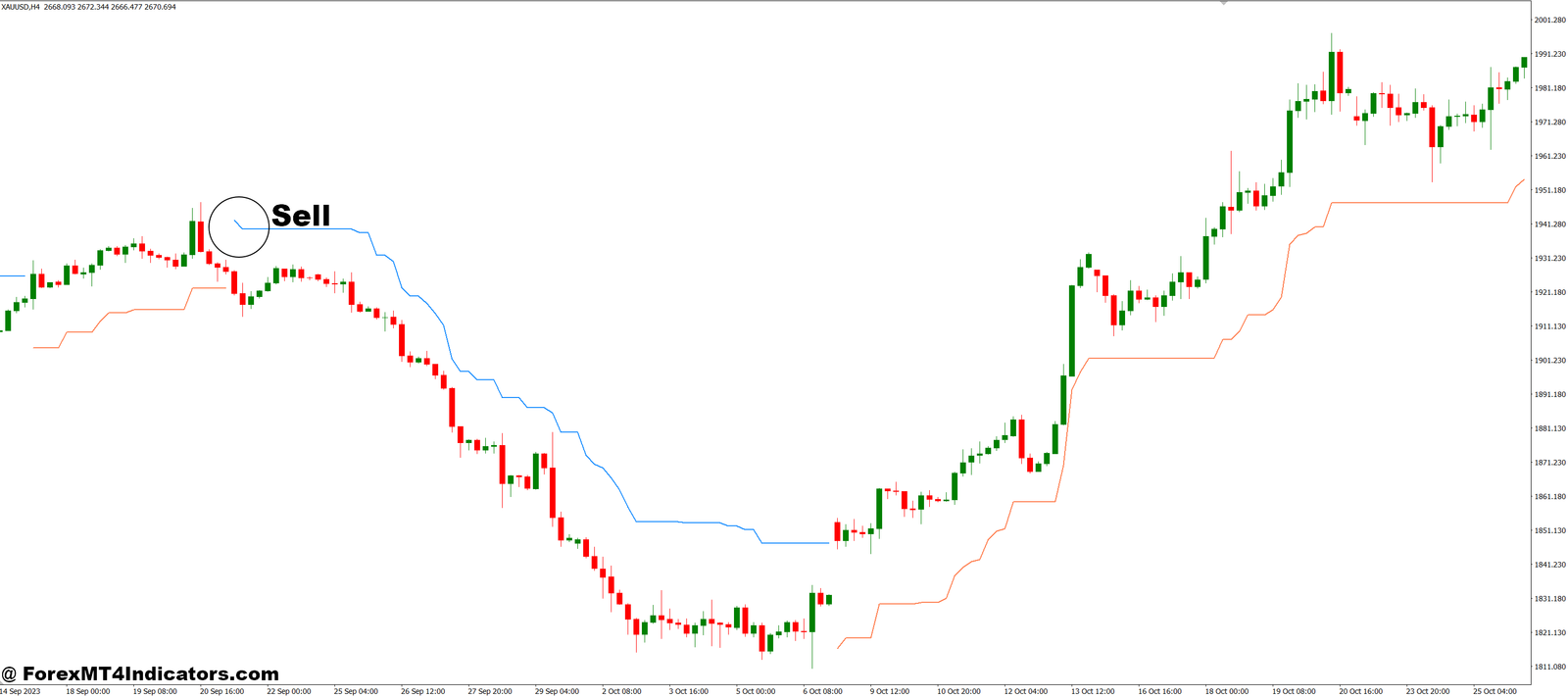
Task: Click the 2 Oct 08:00 time axis label
Action: click(x=621, y=691)
